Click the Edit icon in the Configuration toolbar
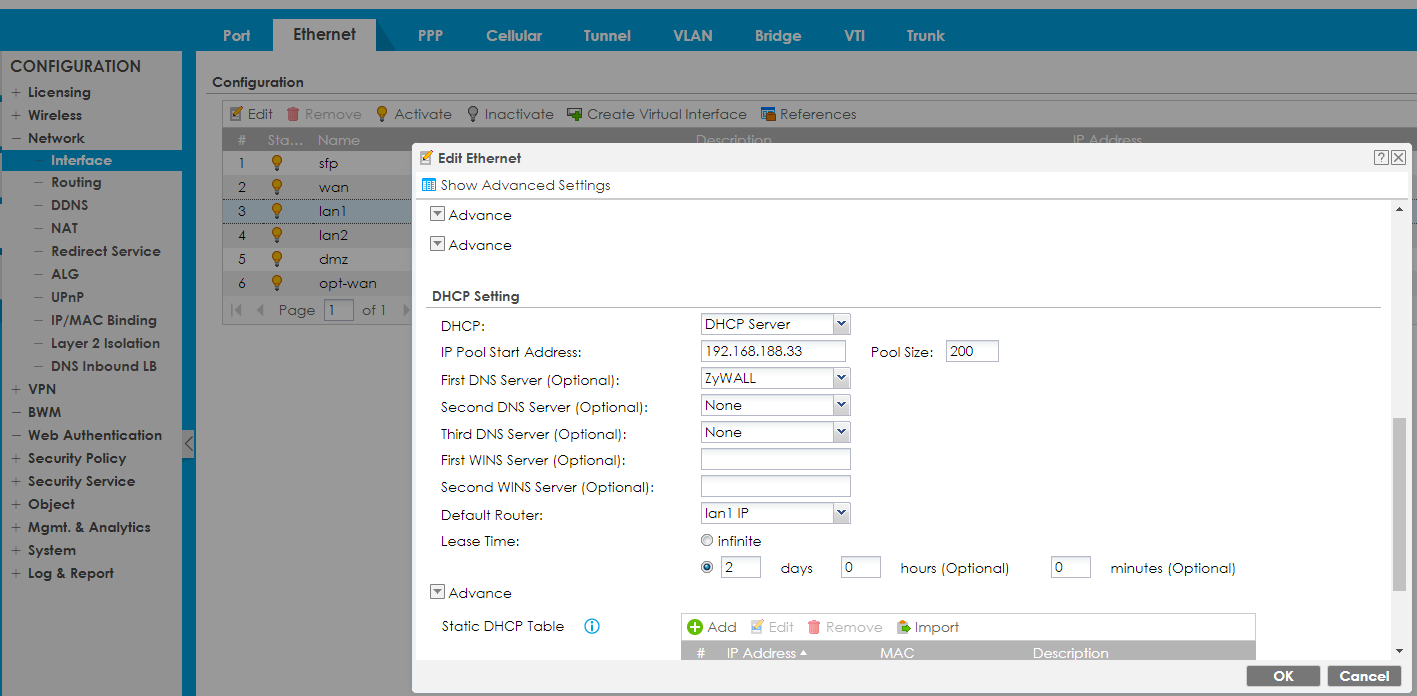The height and width of the screenshot is (696, 1417). (x=236, y=113)
